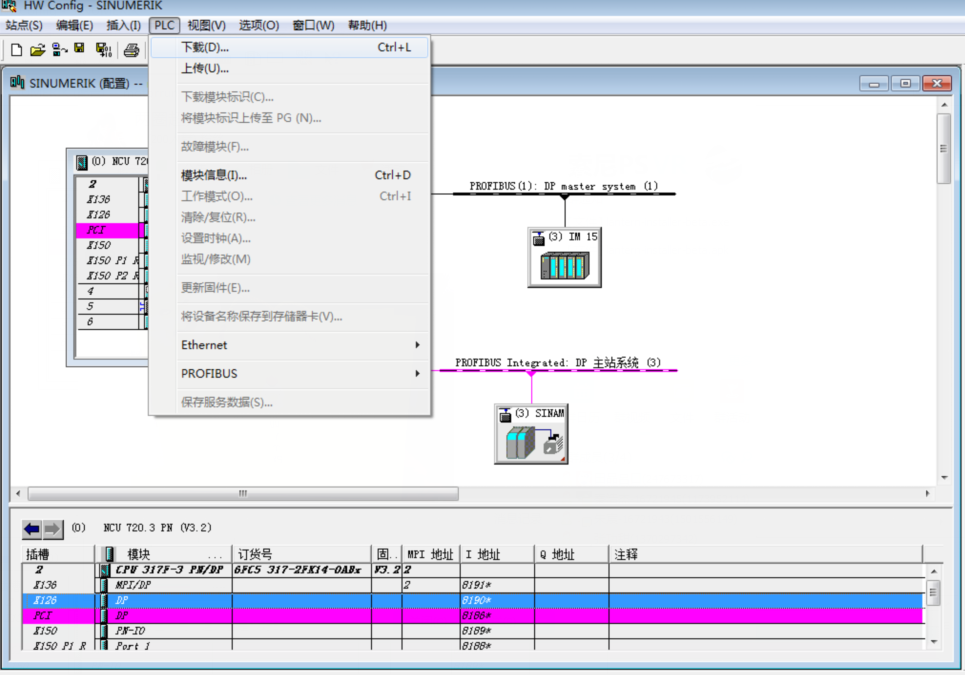The image size is (965, 675).
Task: Select the IM 15 station icon on PROFIBUS(1)
Action: [x=564, y=257]
